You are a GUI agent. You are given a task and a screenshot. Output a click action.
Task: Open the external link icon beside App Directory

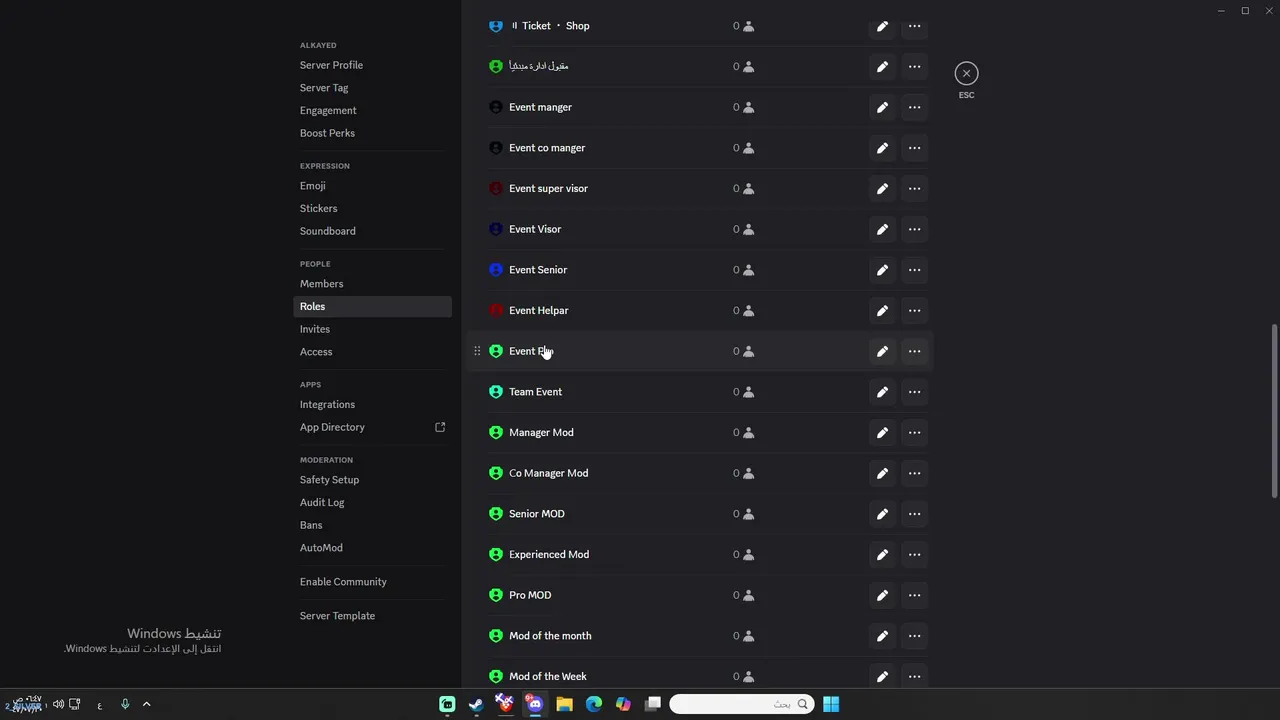click(440, 427)
